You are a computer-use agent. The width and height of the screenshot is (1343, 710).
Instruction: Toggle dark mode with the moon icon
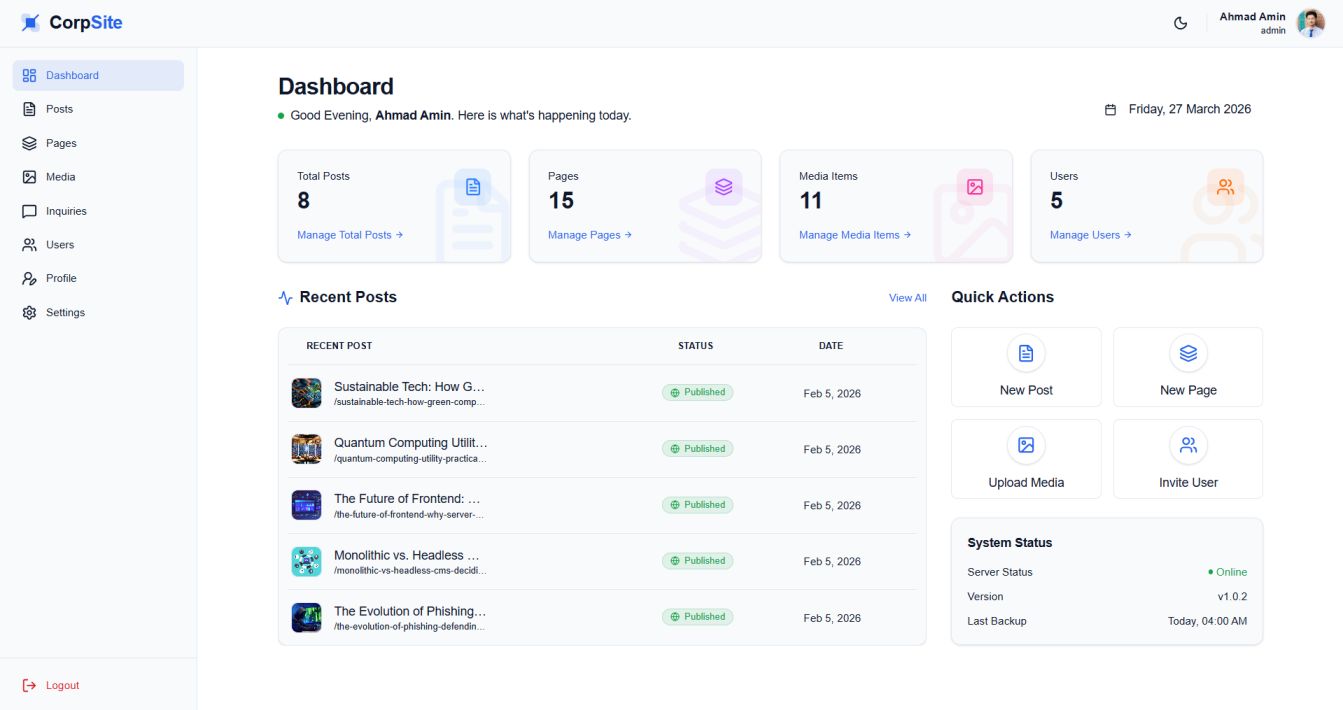1181,22
